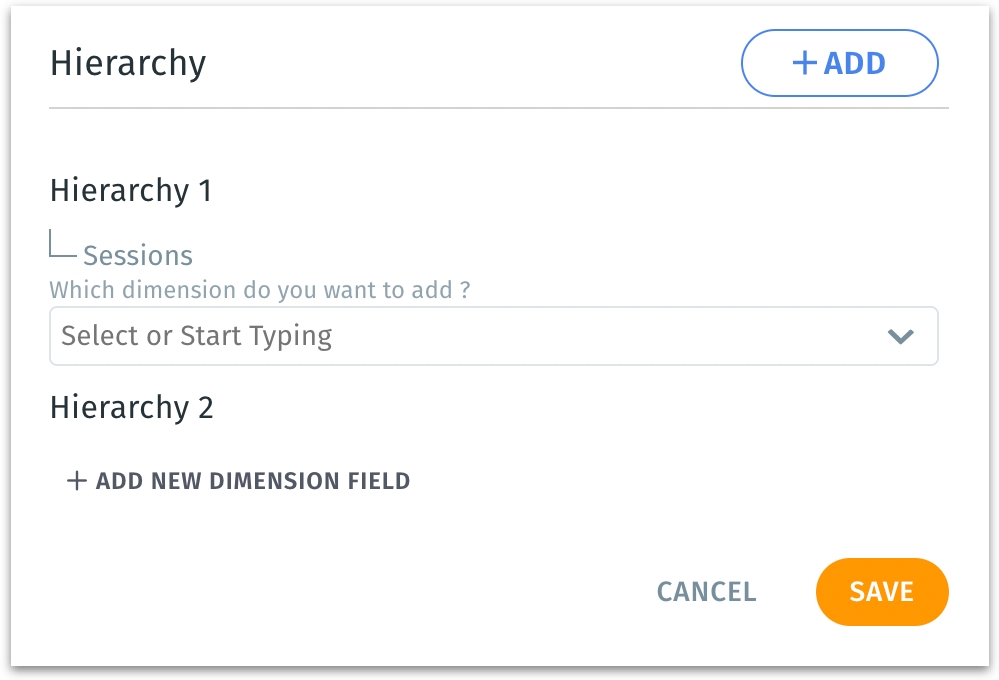Screen dimensions: 999x680
Task: Click the 'Which dimension do you want to add' label
Action: pyautogui.click(x=260, y=291)
